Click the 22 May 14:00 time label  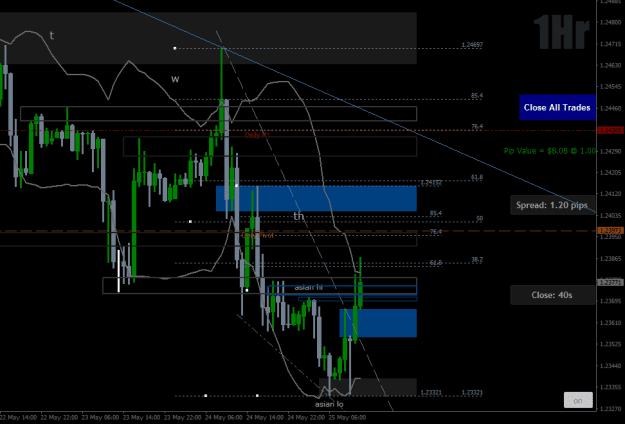(x=19, y=418)
